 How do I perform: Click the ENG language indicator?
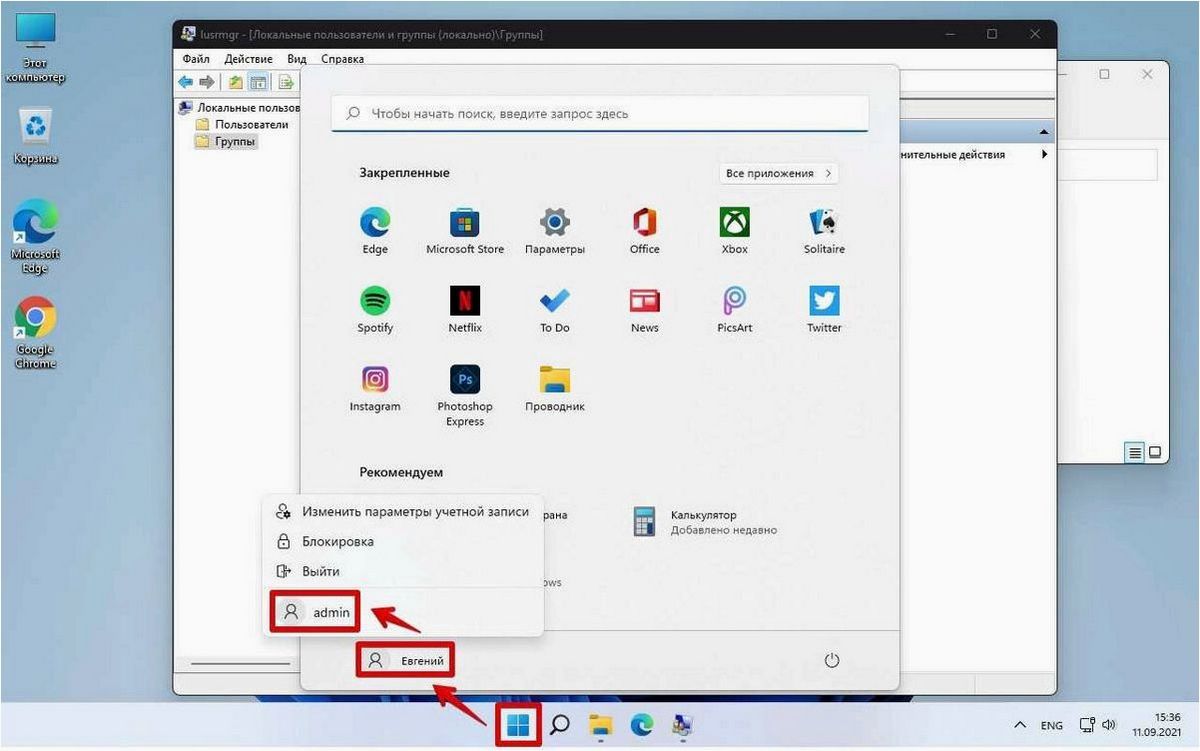(1052, 725)
